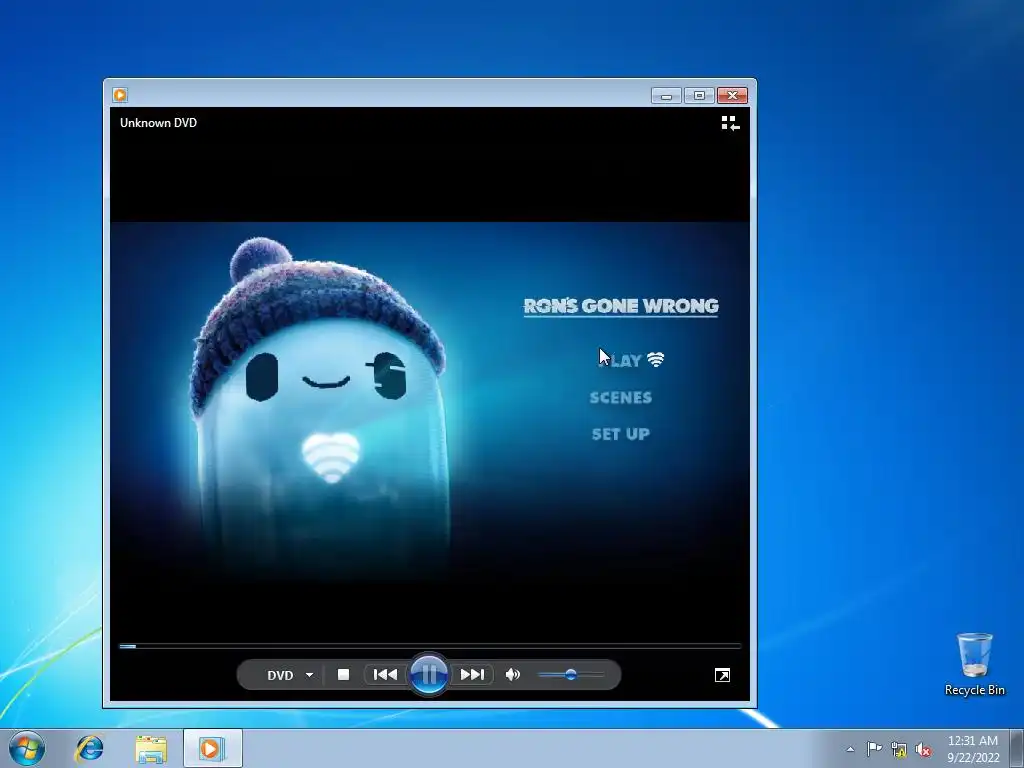1024x768 pixels.
Task: Select SET UP in the DVD menu
Action: [620, 434]
